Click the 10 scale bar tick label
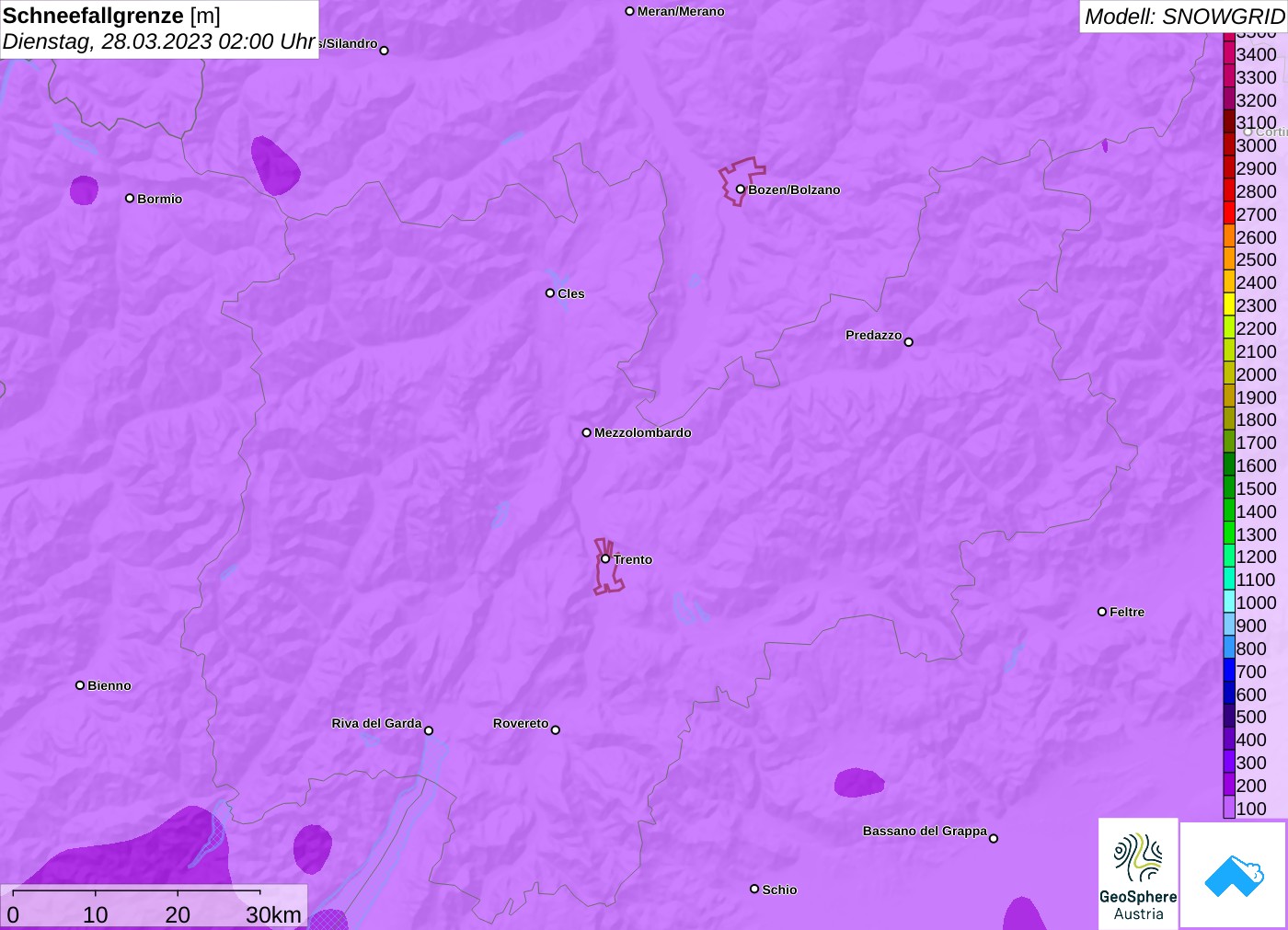Image resolution: width=1288 pixels, height=930 pixels. click(x=96, y=914)
